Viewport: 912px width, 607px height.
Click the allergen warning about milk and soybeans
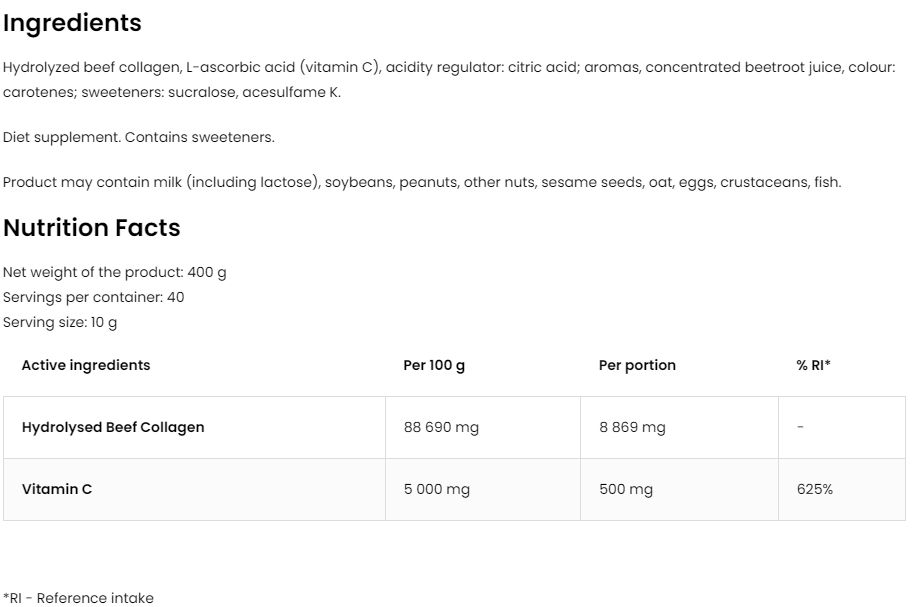pyautogui.click(x=422, y=182)
